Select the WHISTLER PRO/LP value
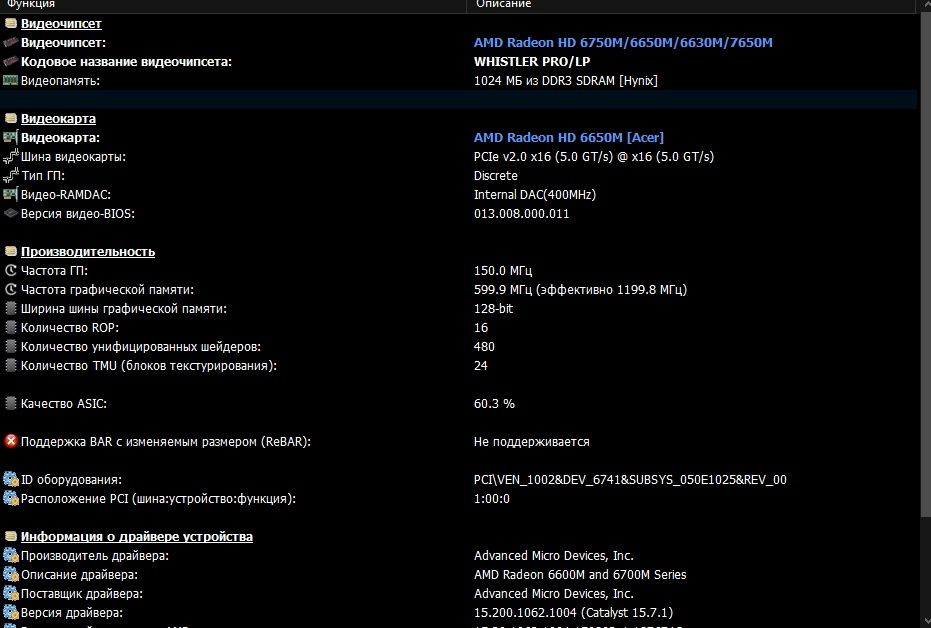 click(531, 62)
